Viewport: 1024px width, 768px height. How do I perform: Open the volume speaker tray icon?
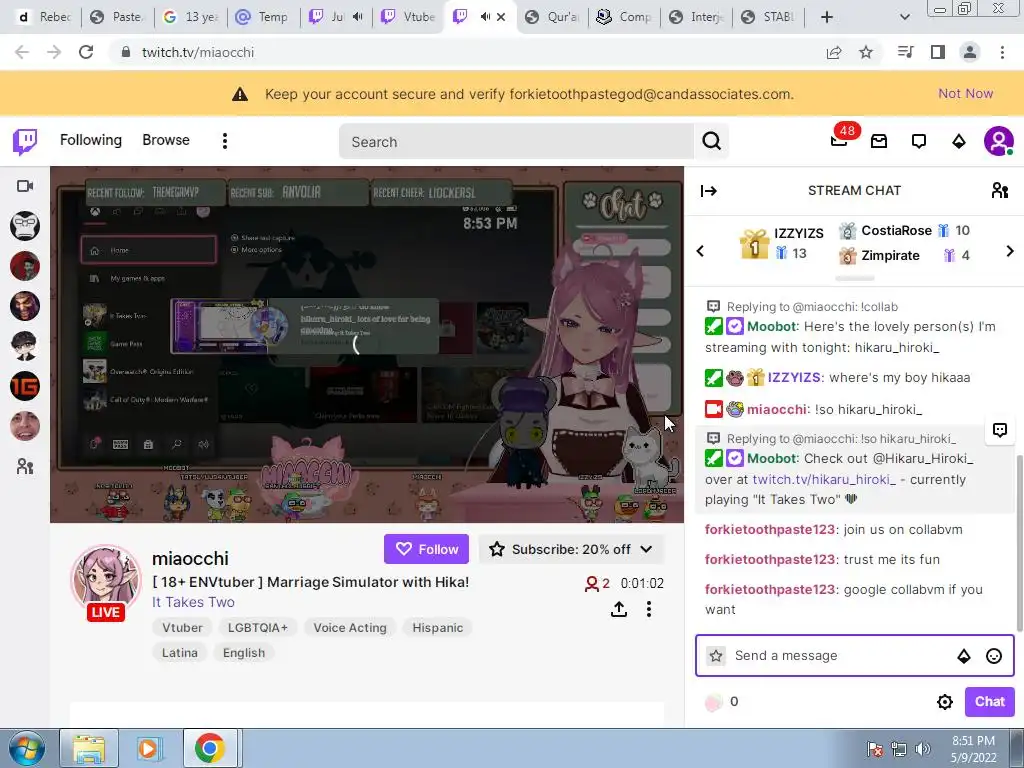point(923,748)
